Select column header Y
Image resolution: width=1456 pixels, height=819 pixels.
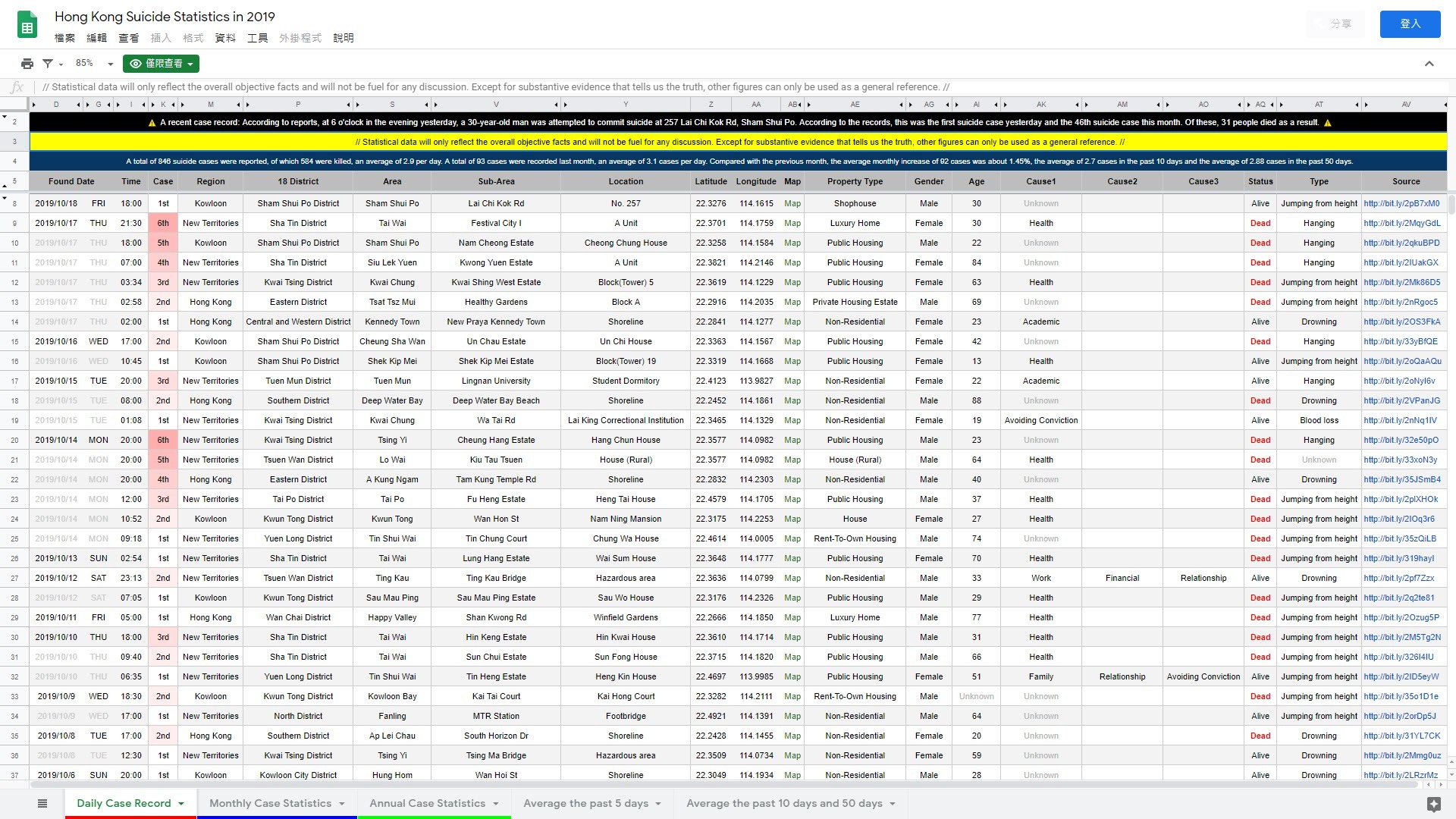(626, 105)
